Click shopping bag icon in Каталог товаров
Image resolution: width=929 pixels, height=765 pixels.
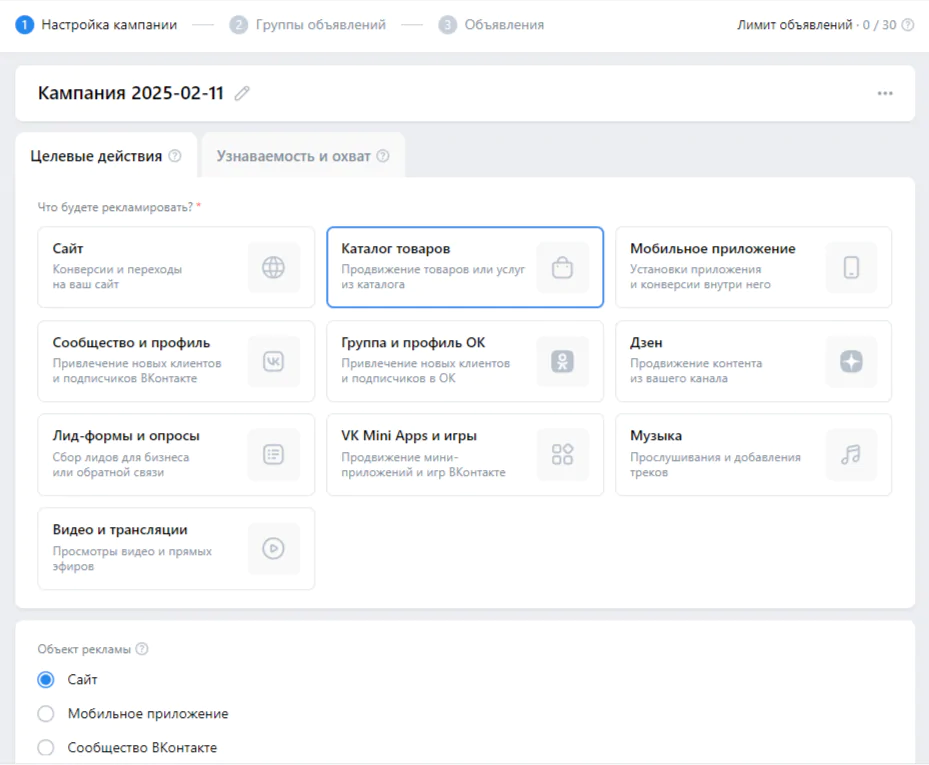[x=562, y=267]
